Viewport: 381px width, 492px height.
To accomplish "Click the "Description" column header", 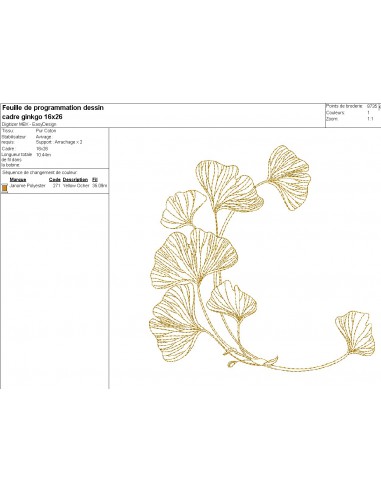I will coord(75,180).
